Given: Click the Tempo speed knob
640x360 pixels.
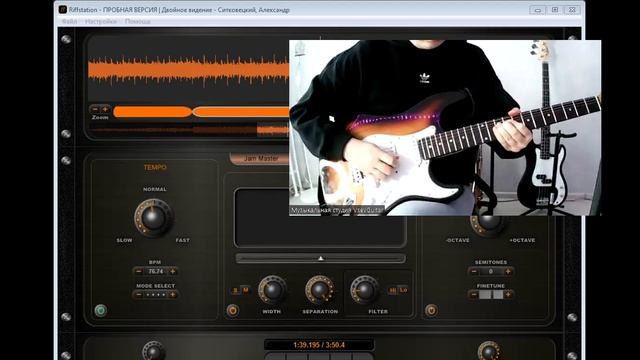Looking at the screenshot, I should point(153,217).
